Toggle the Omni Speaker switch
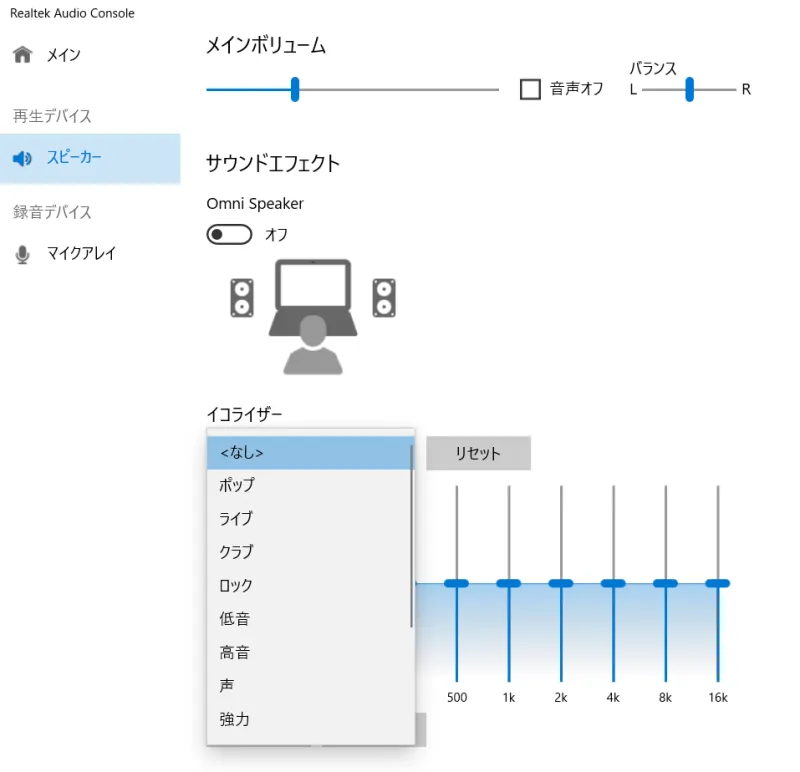The height and width of the screenshot is (772, 800). click(x=228, y=233)
